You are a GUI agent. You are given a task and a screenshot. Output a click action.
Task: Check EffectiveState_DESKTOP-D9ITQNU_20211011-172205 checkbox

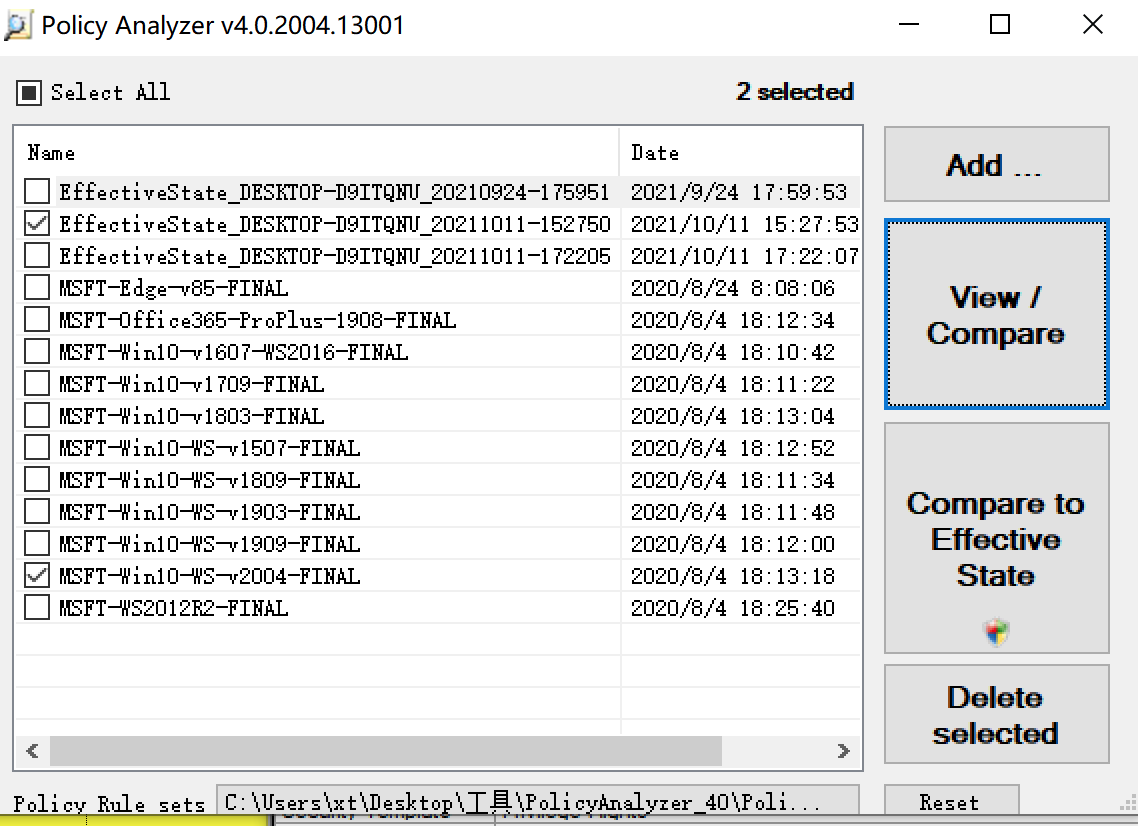(36, 255)
